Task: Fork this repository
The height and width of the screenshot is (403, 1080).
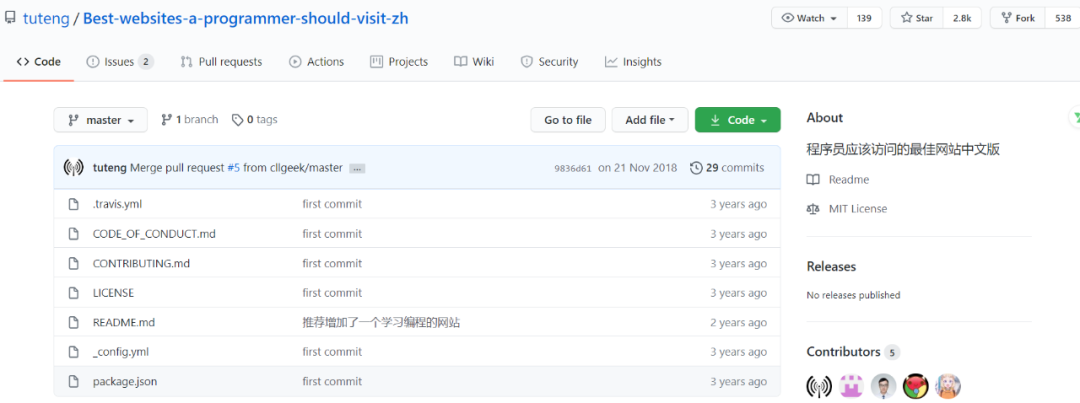Action: 1017,19
